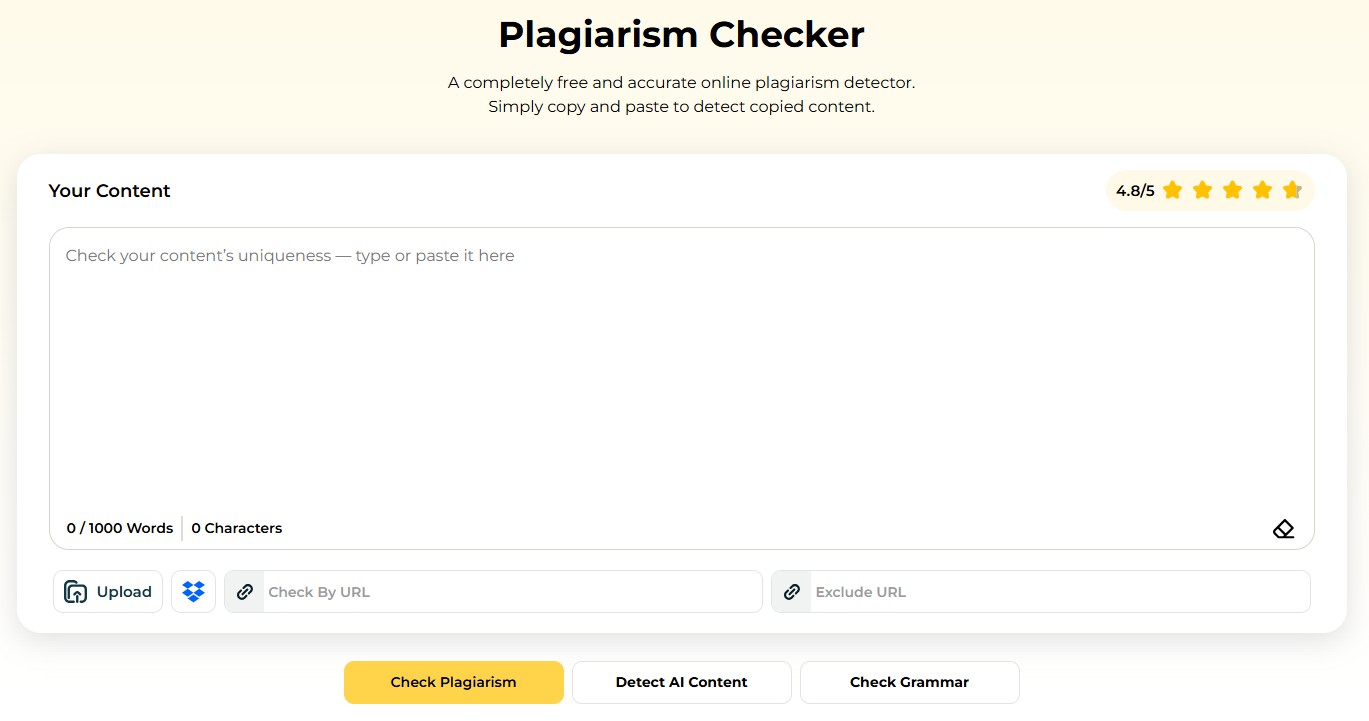Click the Upload button
1369x721 pixels.
(108, 592)
